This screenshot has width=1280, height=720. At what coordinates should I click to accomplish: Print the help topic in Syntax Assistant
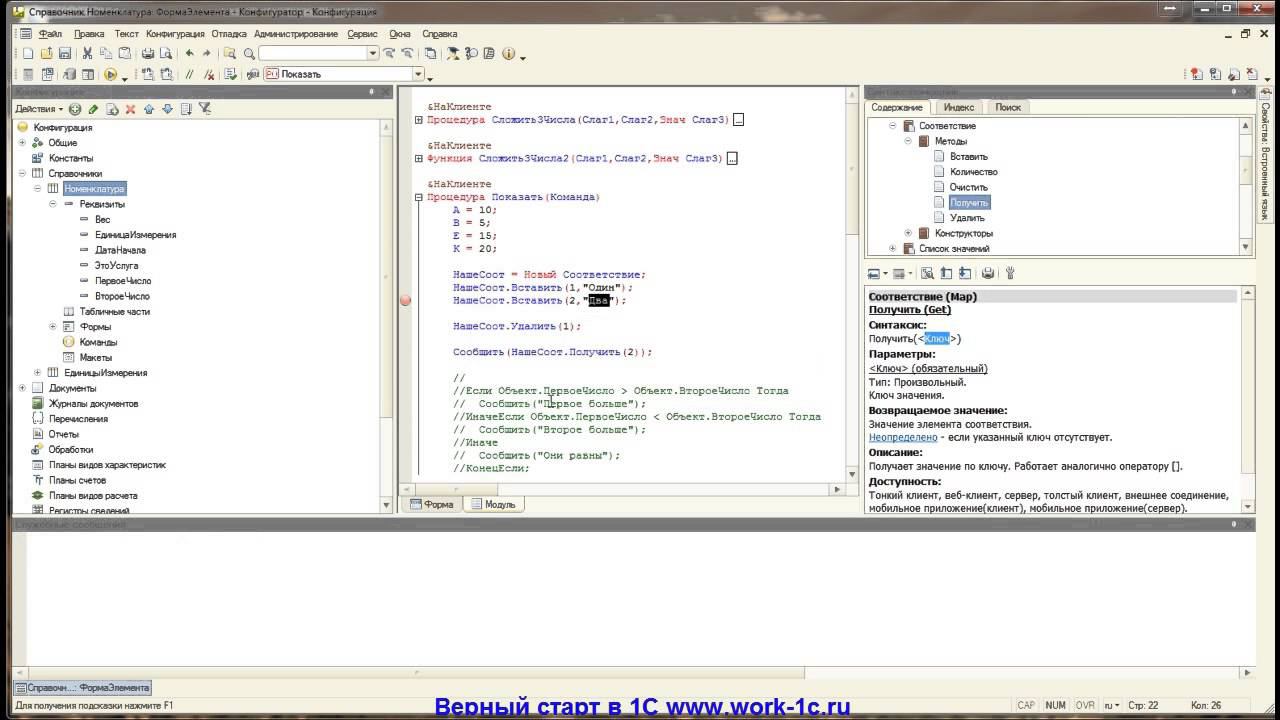coord(988,273)
